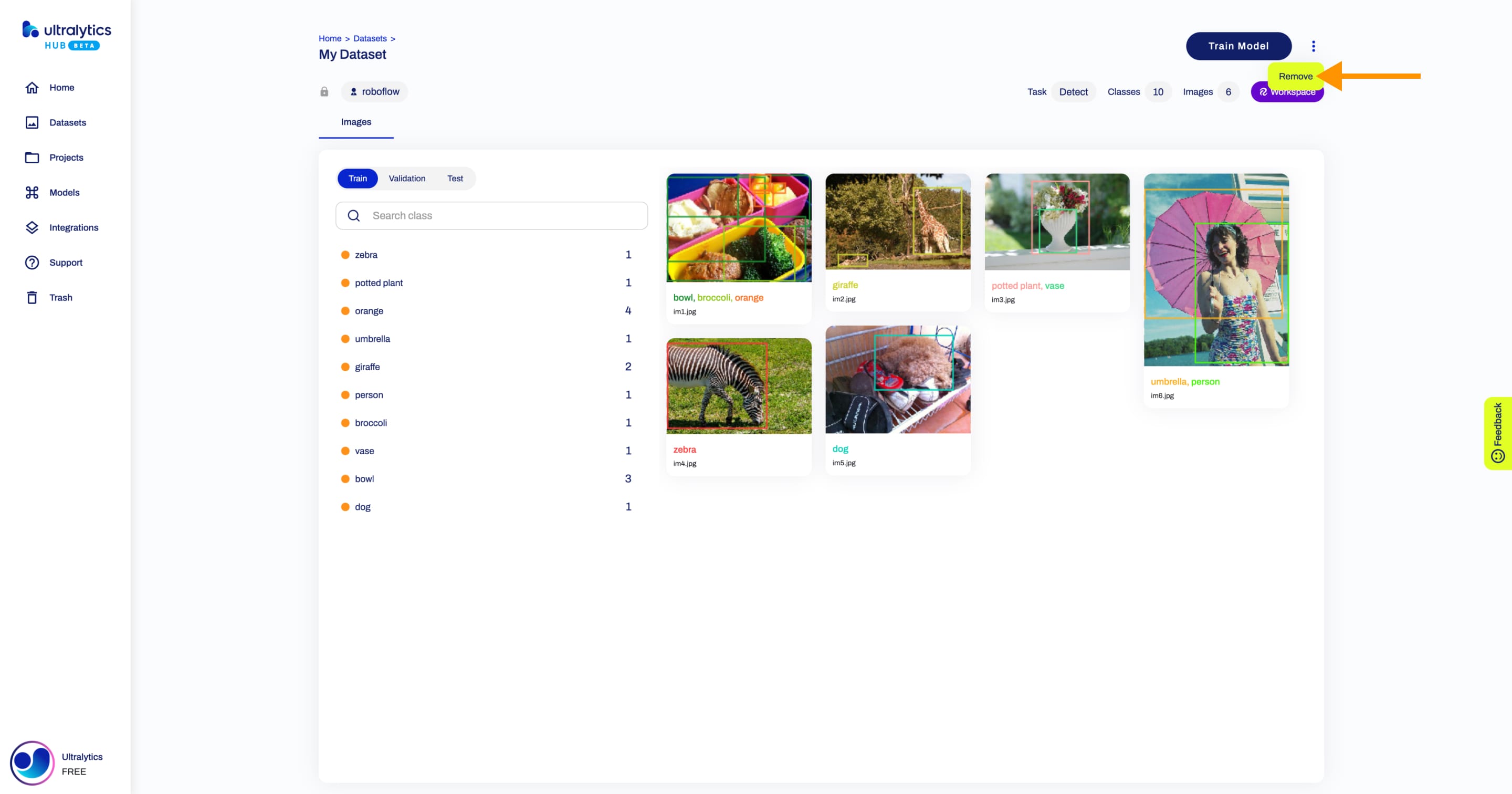1512x794 pixels.
Task: Open the roboflow dataset source dropdown
Action: (x=374, y=91)
